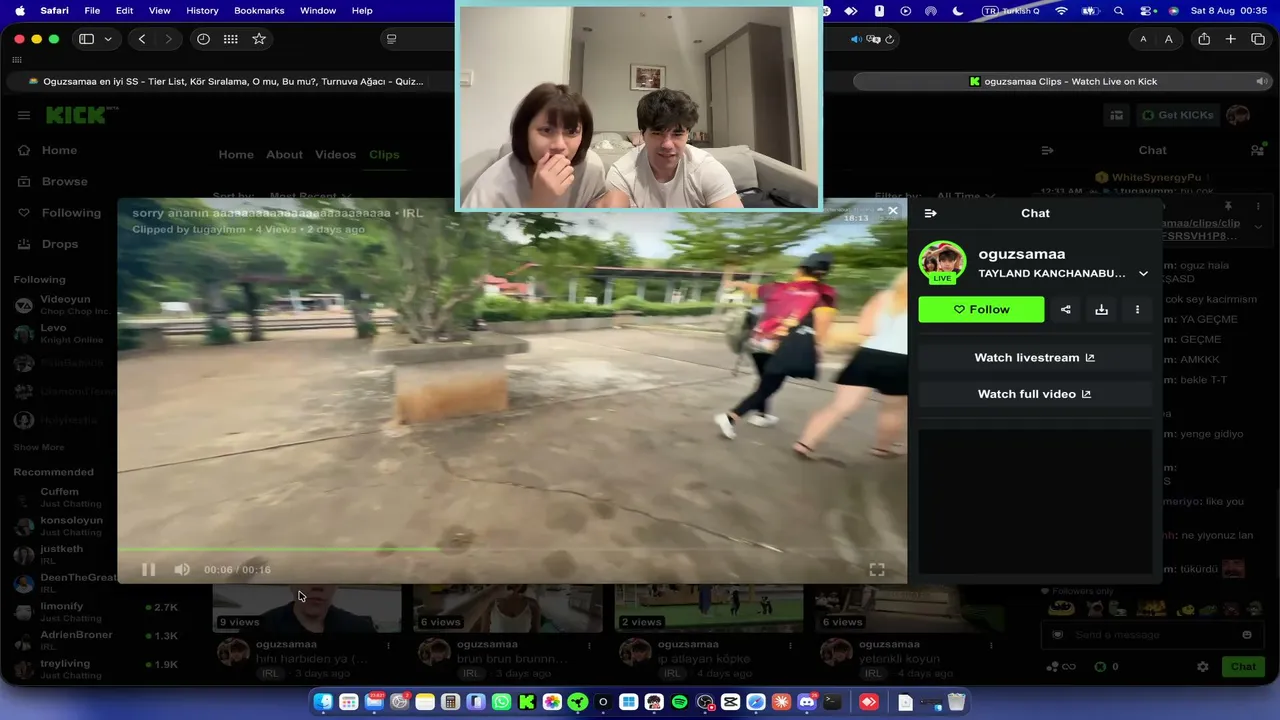Viewport: 1280px width, 720px height.
Task: Open Browse in the Kick sidebar
Action: tap(64, 181)
